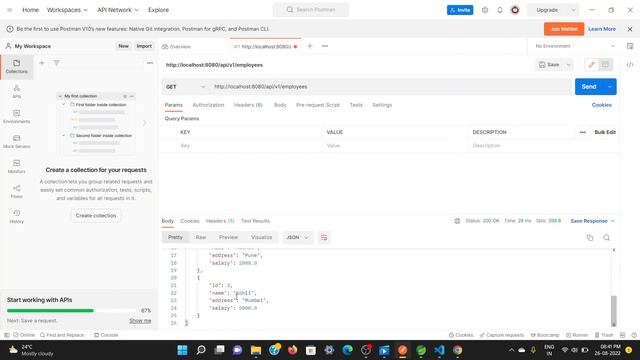The image size is (640, 360).
Task: Open the response Cookies tab
Action: (x=190, y=221)
